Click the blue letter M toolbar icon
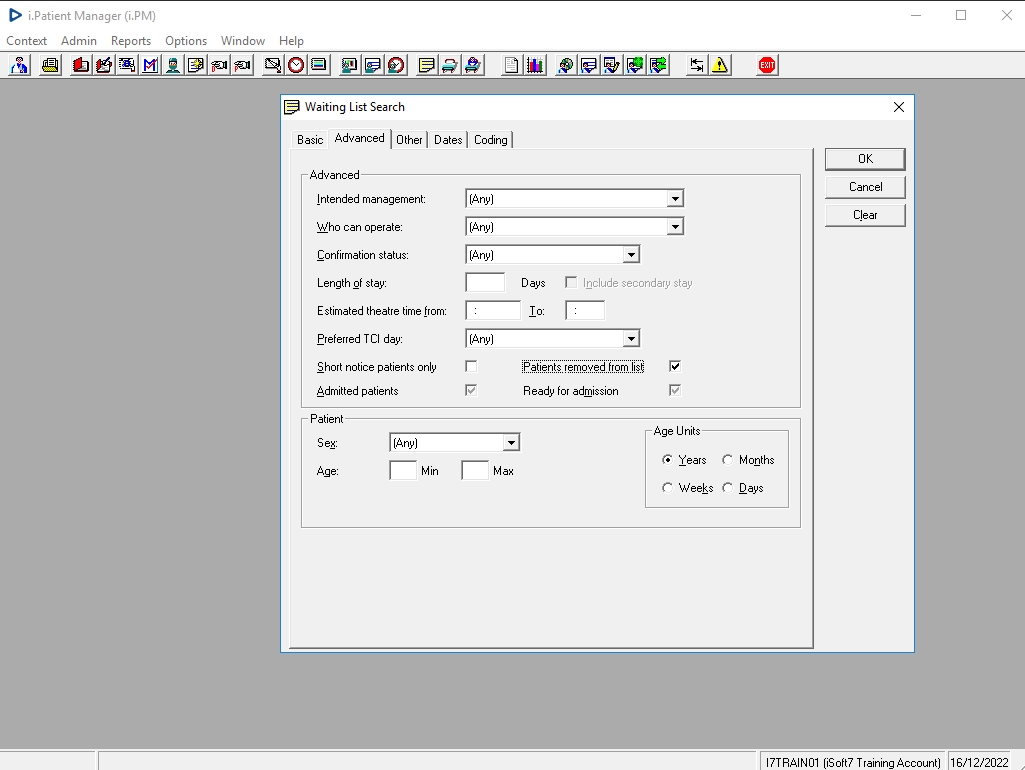This screenshot has height=770, width=1025. [x=150, y=65]
